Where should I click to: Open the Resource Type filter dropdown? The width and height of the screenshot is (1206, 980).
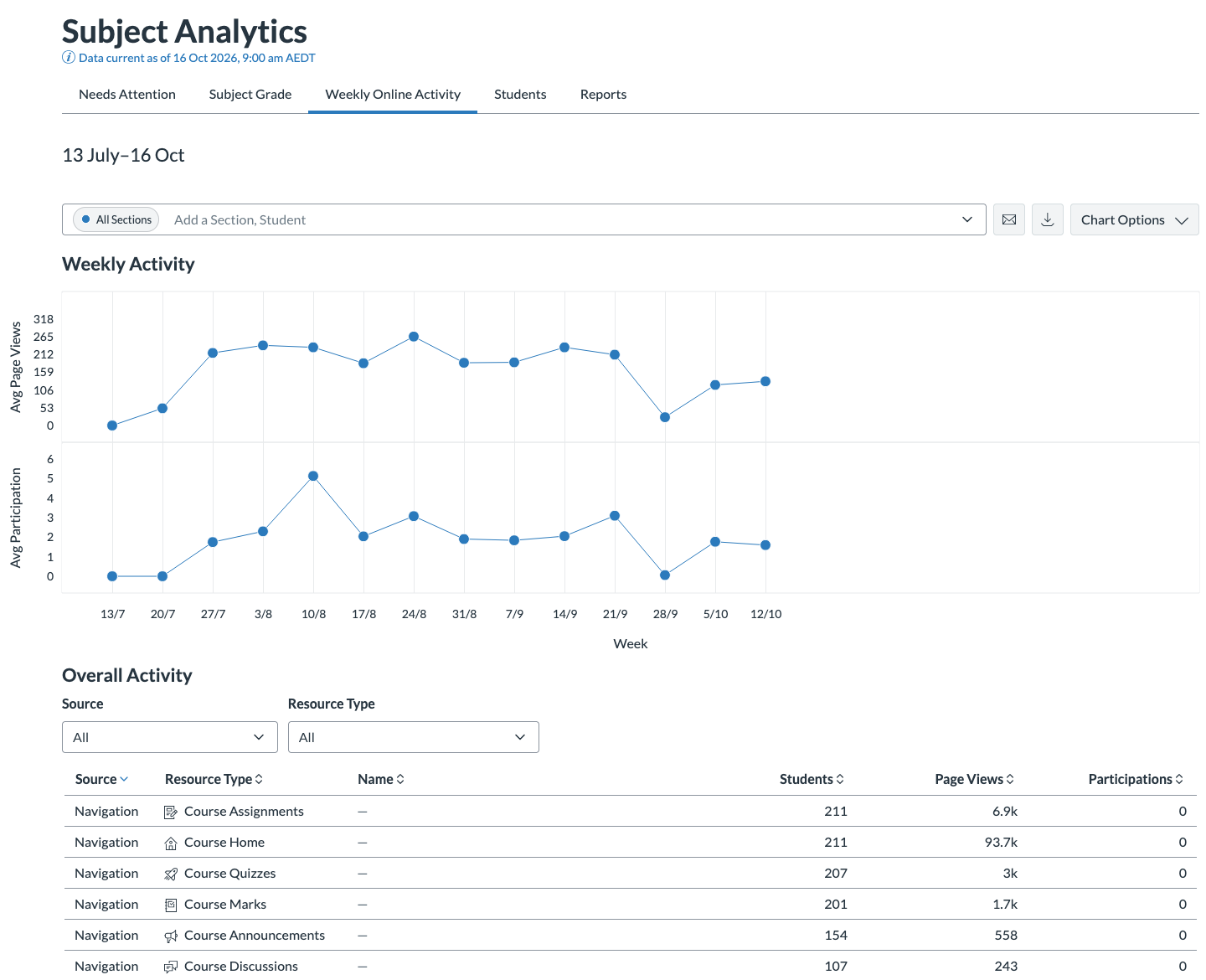(x=414, y=737)
